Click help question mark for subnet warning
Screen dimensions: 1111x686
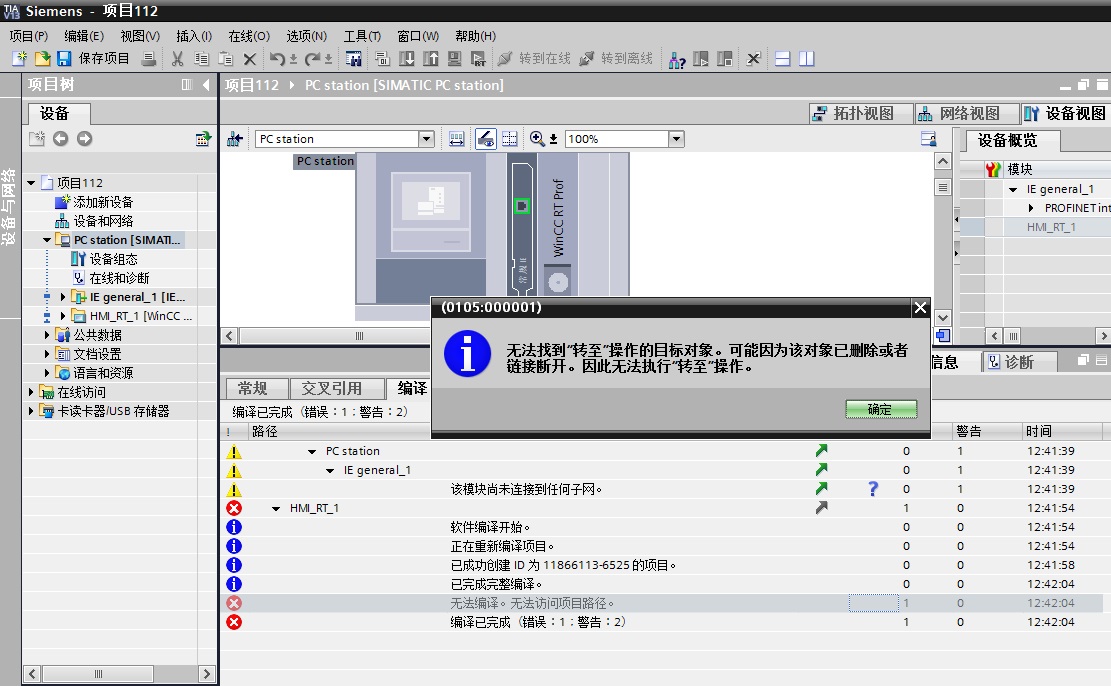click(873, 489)
